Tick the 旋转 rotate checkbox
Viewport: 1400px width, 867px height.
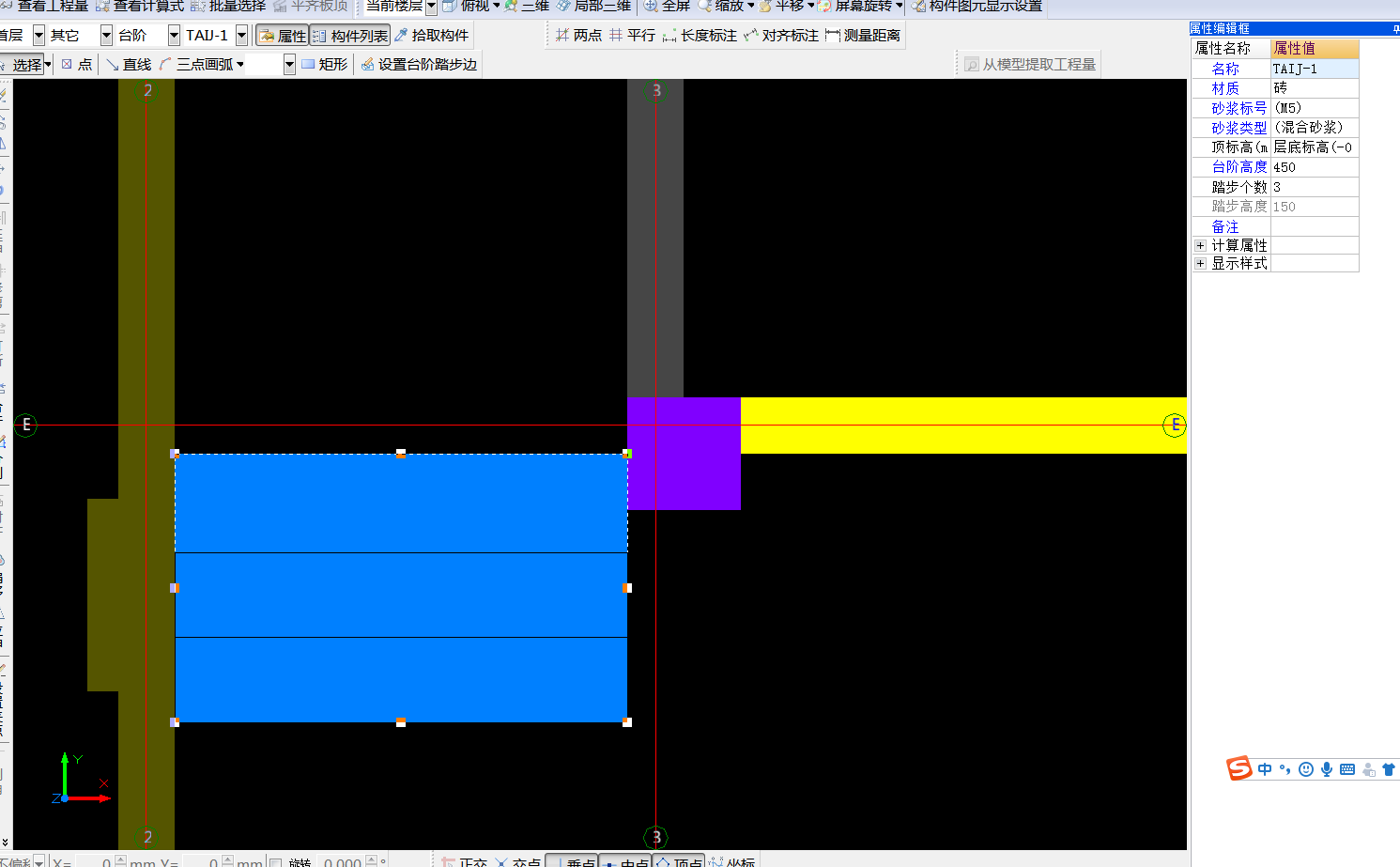(x=275, y=862)
